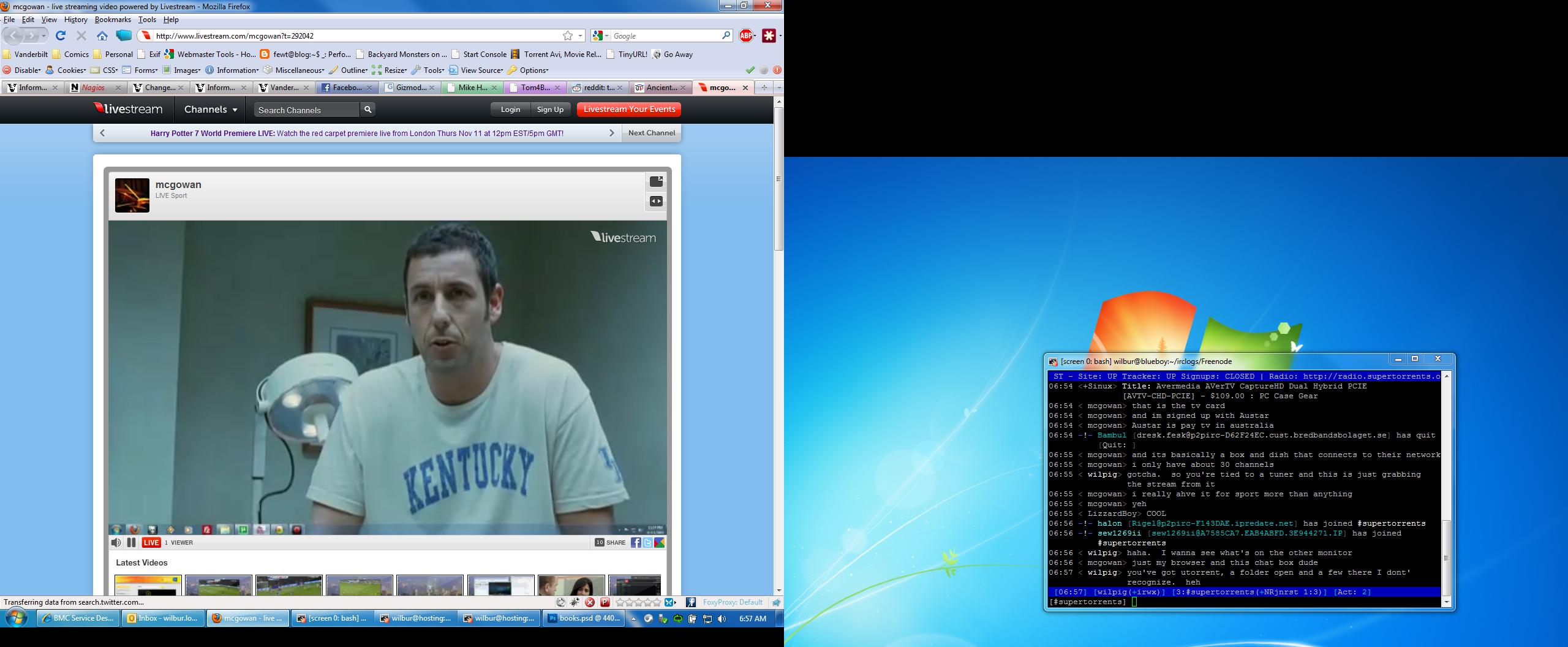Open the Windows Start orb
The image size is (1568, 647).
click(x=17, y=618)
